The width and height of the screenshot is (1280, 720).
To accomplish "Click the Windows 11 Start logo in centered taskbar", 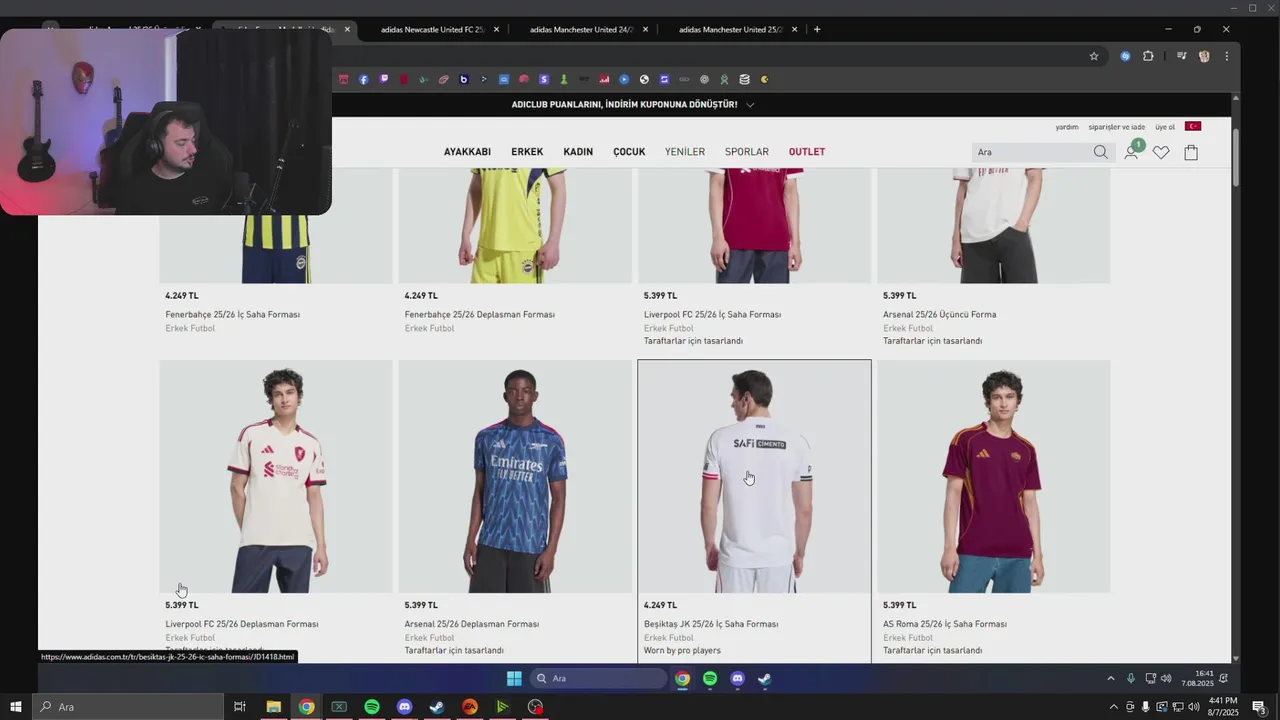I will coord(514,678).
